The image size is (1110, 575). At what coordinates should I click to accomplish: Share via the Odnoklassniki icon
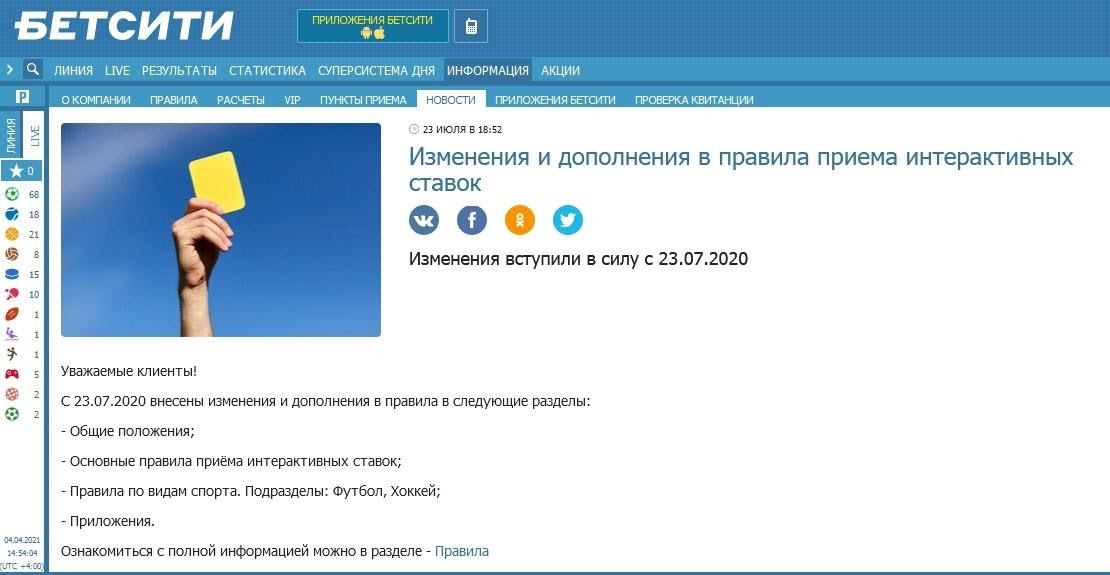coord(520,220)
